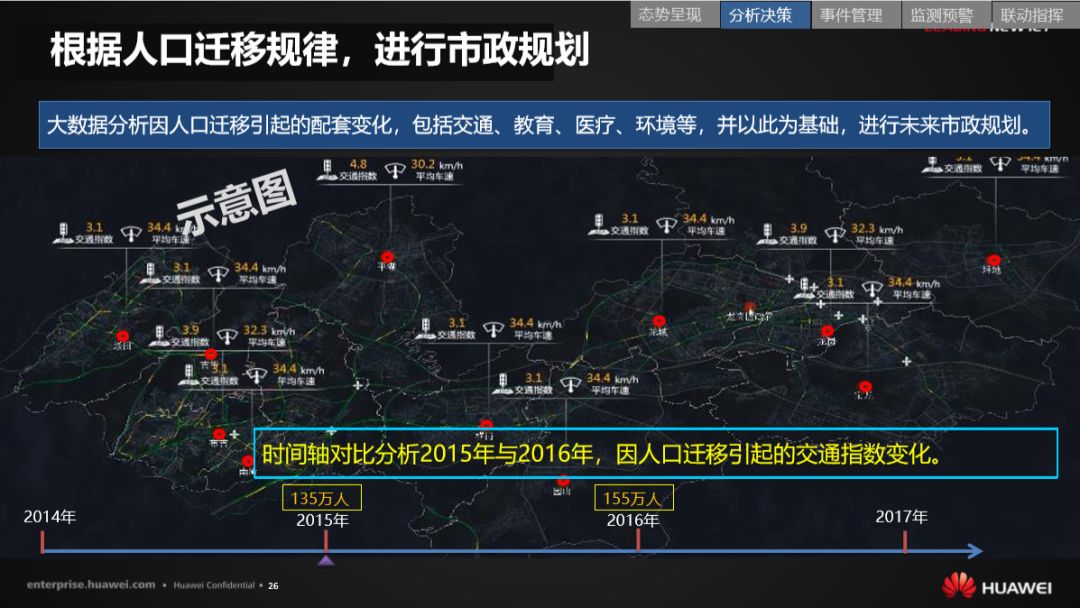Go to the 监测预警 tab

tap(946, 14)
